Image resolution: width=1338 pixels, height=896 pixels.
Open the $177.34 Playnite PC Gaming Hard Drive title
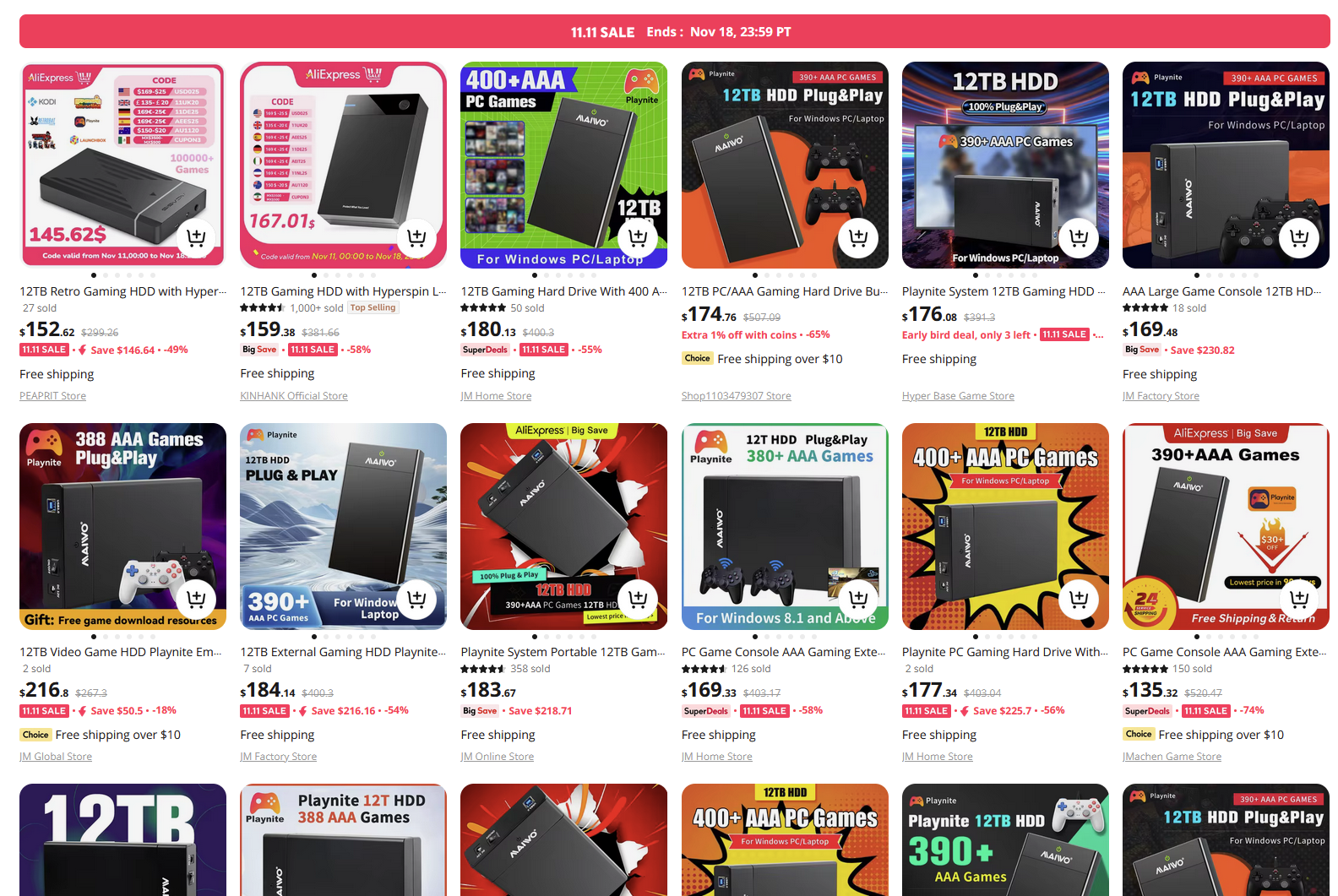[1005, 652]
